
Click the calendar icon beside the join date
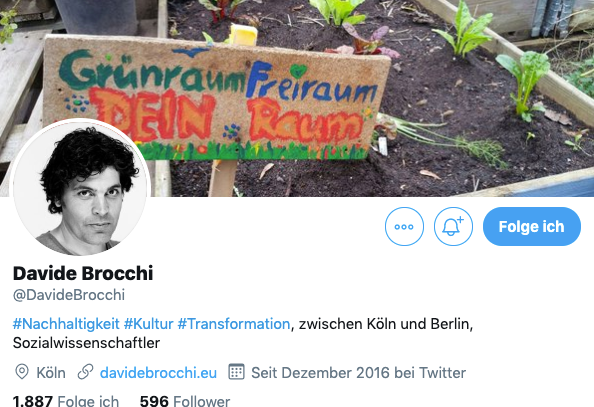tap(237, 372)
